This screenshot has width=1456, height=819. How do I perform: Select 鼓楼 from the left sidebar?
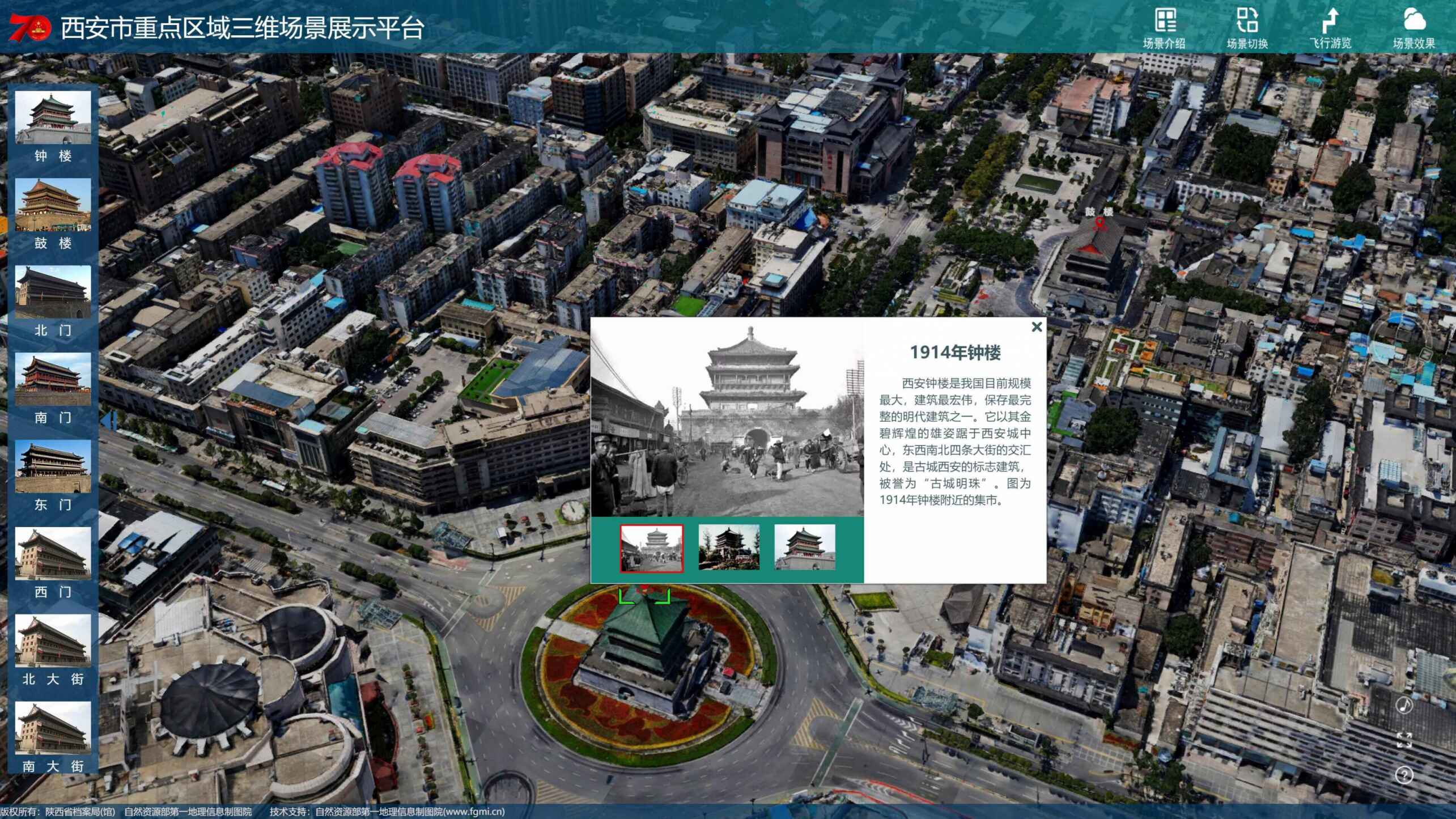click(x=53, y=205)
